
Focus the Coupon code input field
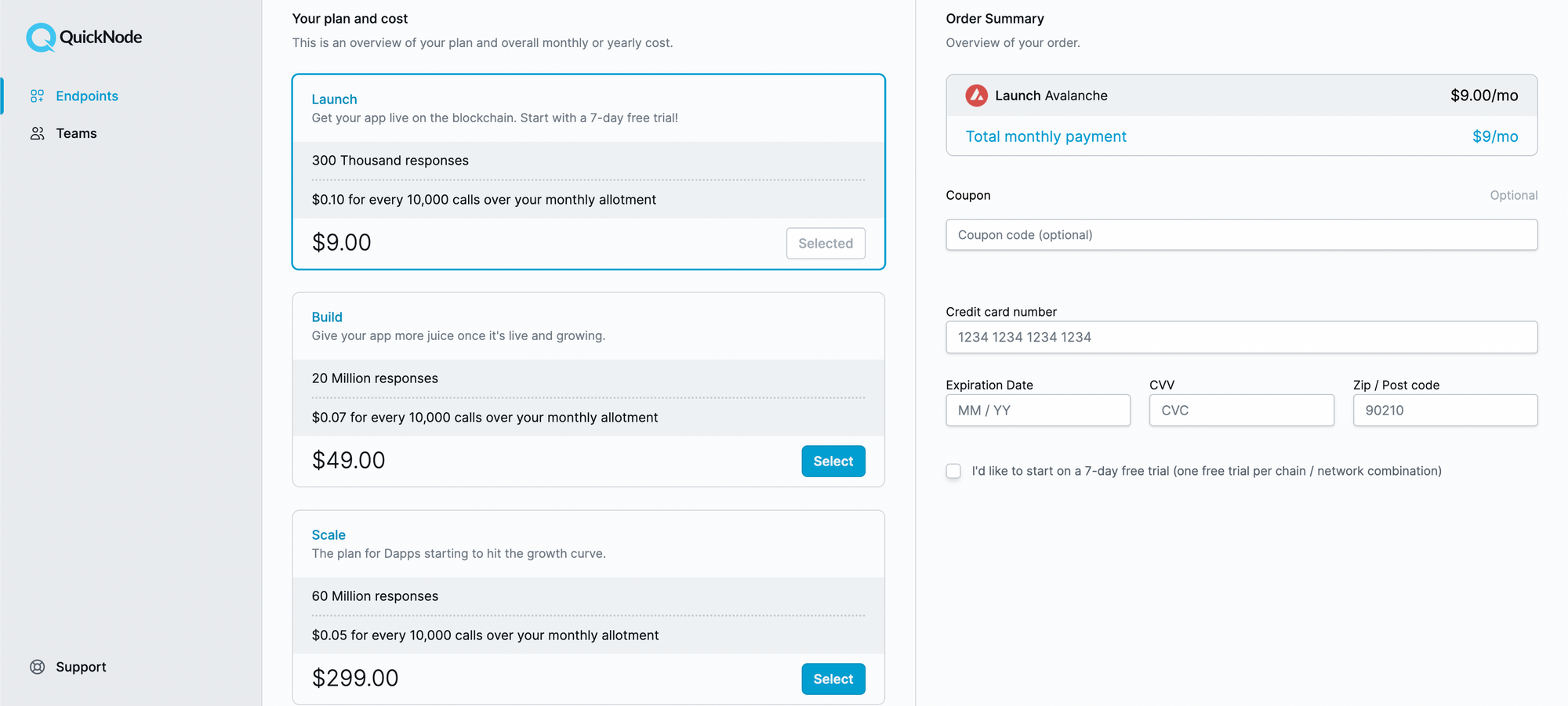point(1241,235)
